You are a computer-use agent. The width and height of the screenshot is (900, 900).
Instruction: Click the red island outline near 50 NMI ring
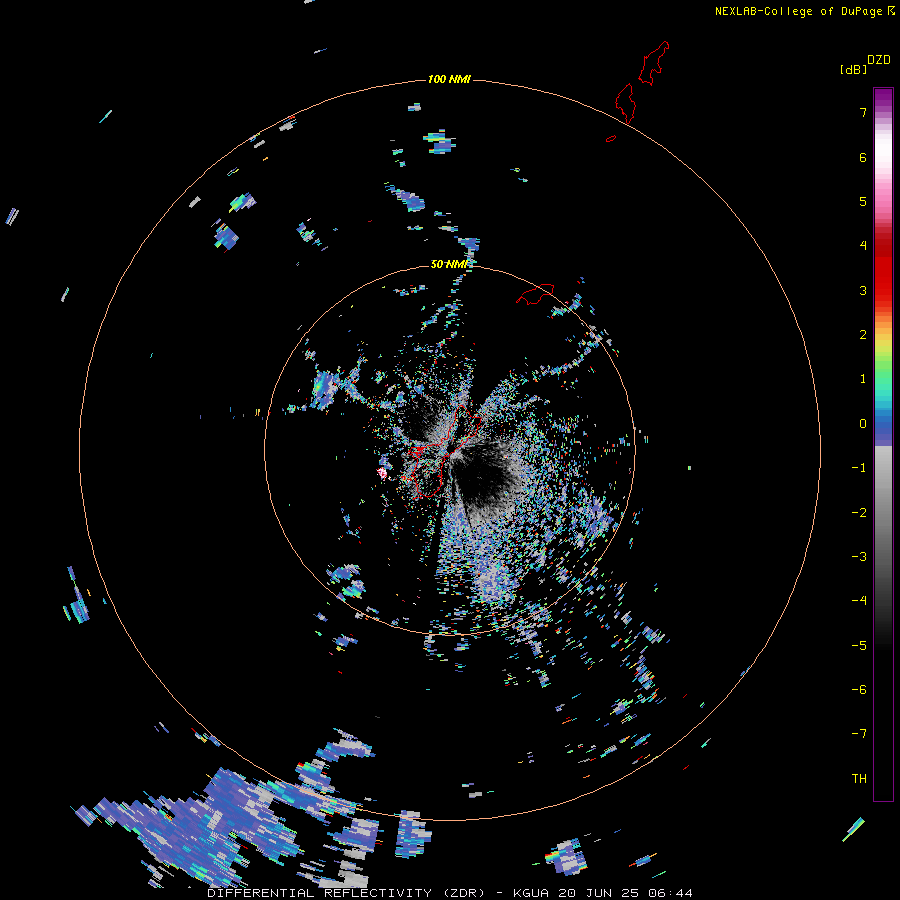click(x=535, y=294)
